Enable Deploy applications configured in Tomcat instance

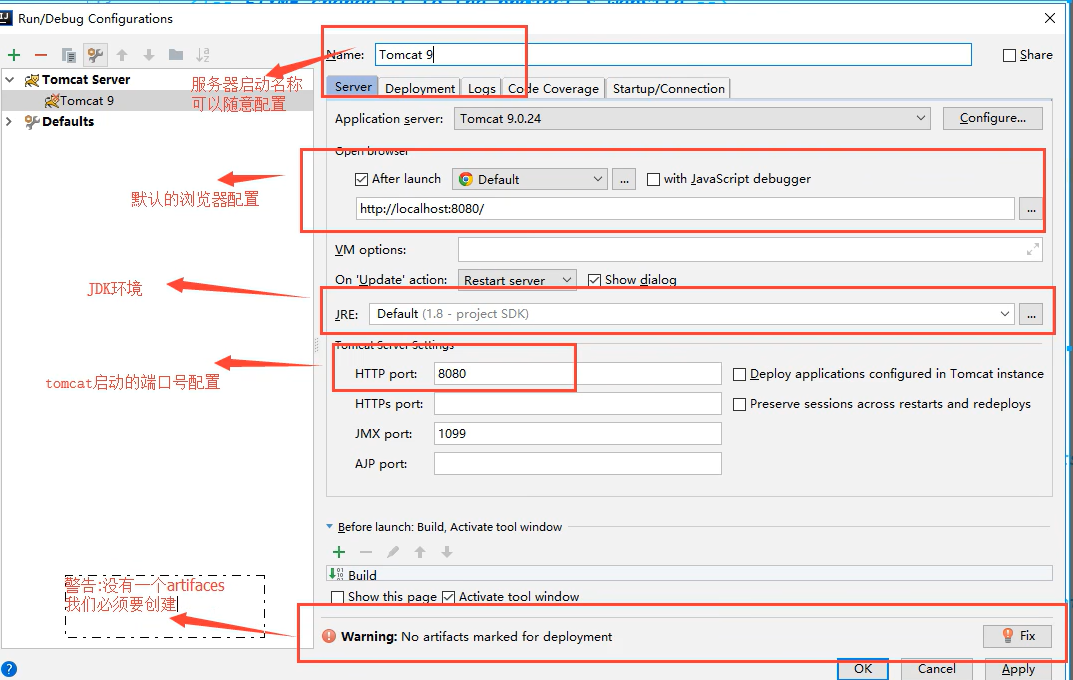point(739,374)
